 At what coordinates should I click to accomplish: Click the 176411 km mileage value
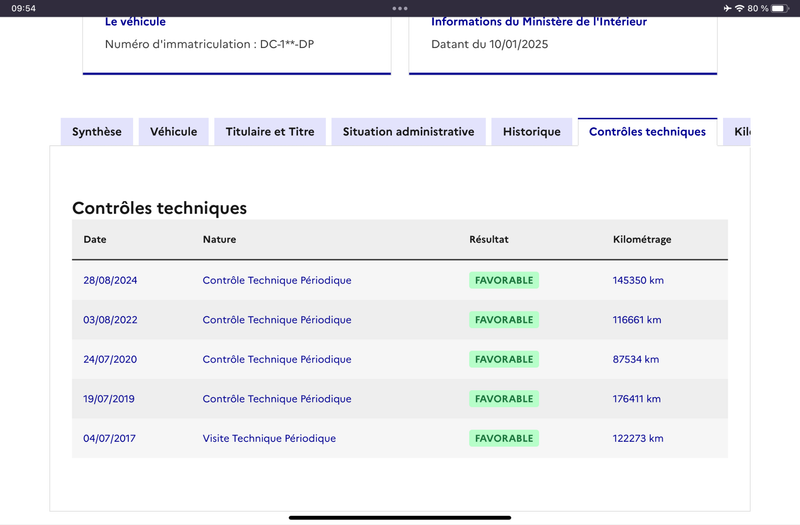[637, 399]
